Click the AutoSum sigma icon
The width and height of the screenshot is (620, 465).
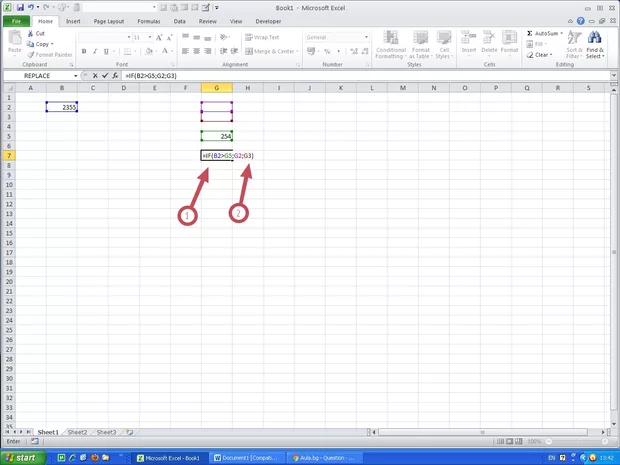tap(530, 33)
